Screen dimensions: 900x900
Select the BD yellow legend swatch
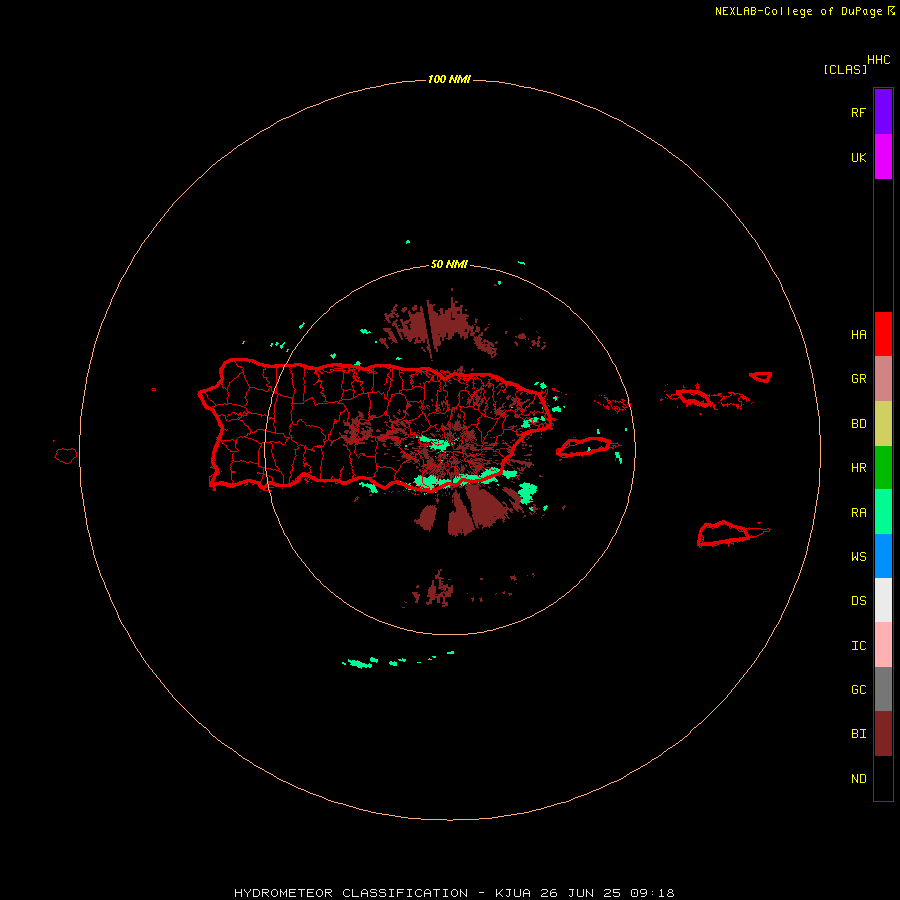point(883,424)
